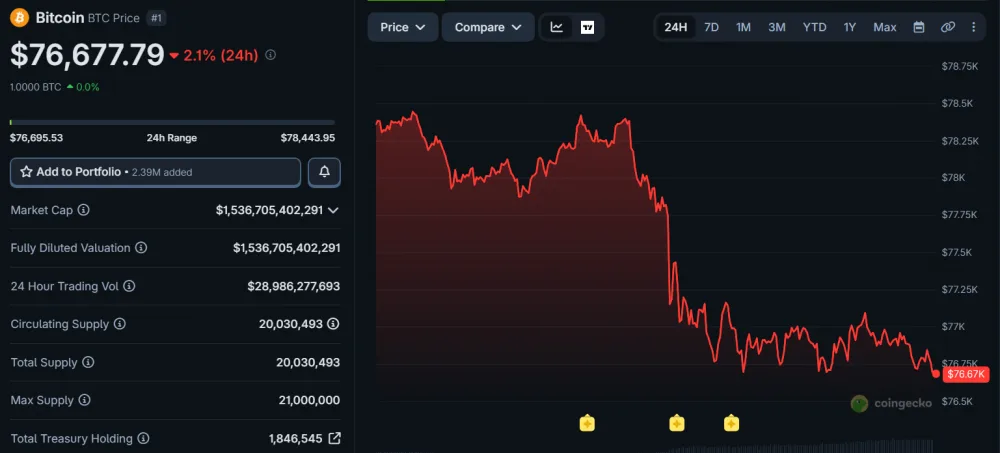
Task: Click the $1,536,705,402,291 Market Cap value
Action: point(269,210)
